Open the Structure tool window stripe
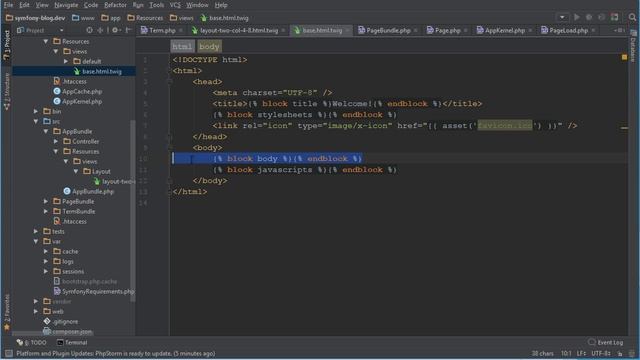Image resolution: width=640 pixels, height=360 pixels. tap(6, 92)
